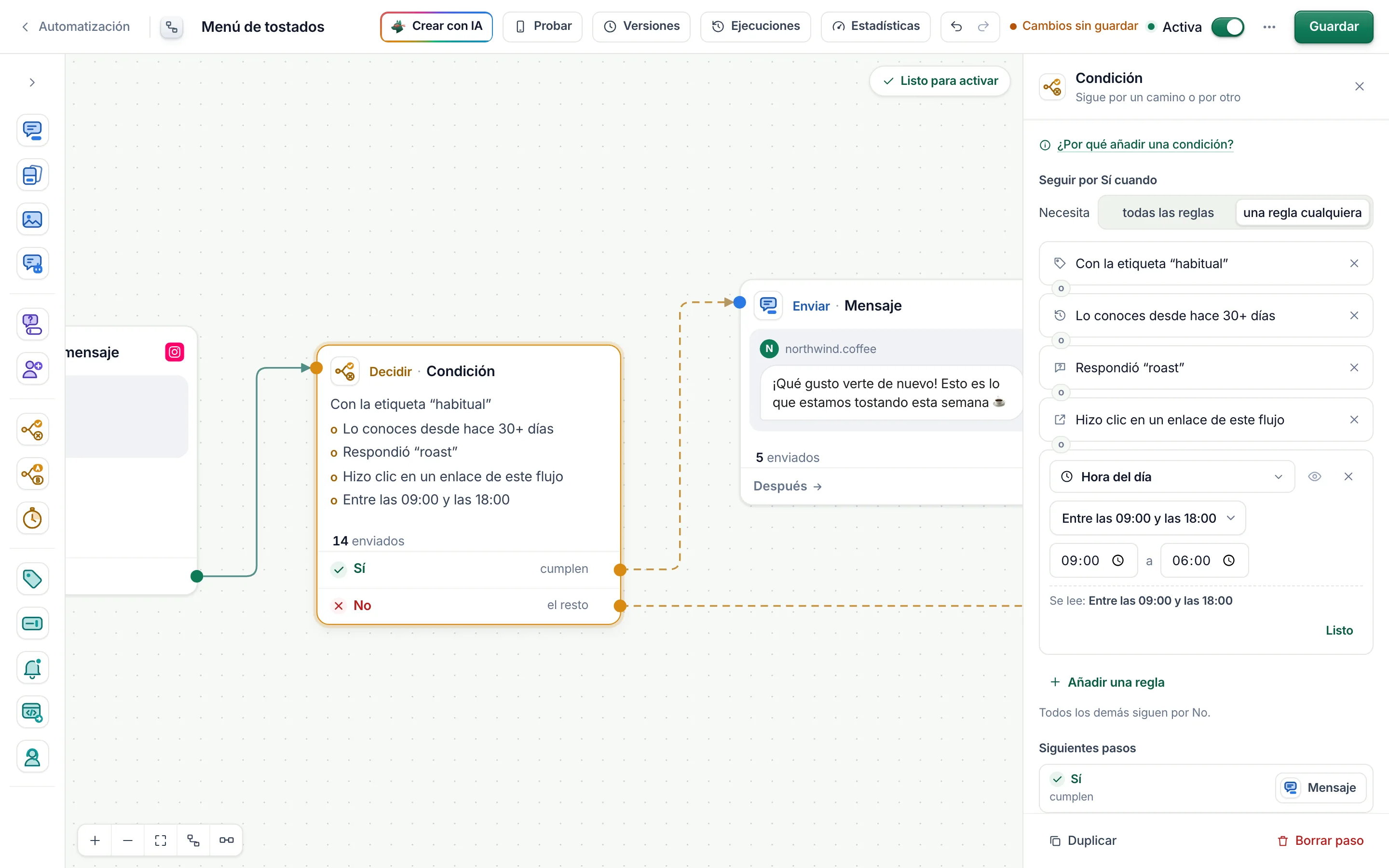The height and width of the screenshot is (868, 1389).
Task: Click the Guardar button
Action: pyautogui.click(x=1334, y=27)
